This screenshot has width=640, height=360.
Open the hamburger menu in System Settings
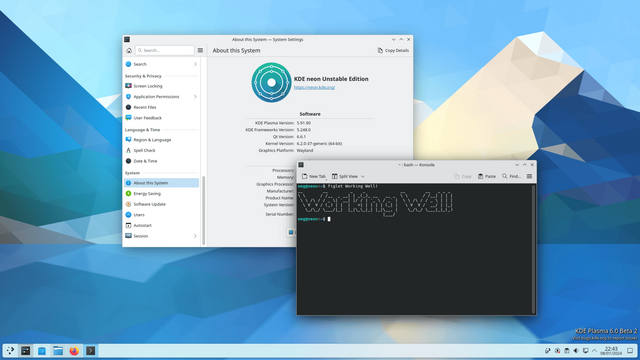click(200, 50)
